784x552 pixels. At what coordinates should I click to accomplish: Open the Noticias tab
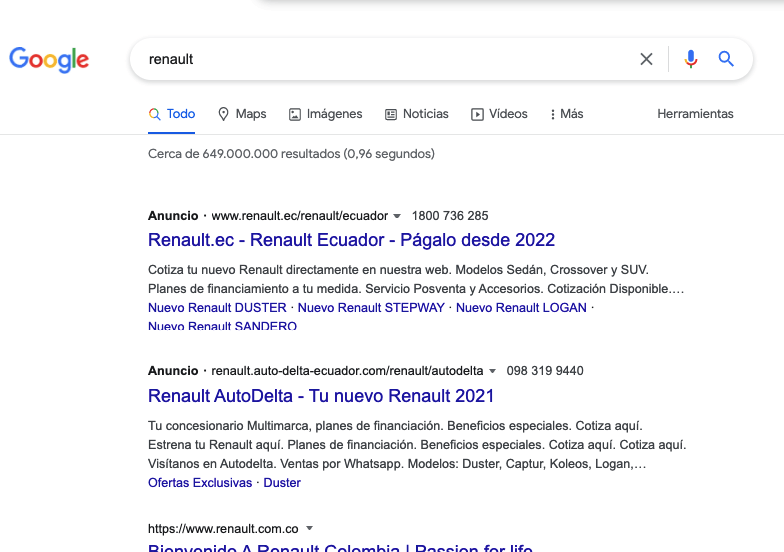(416, 114)
